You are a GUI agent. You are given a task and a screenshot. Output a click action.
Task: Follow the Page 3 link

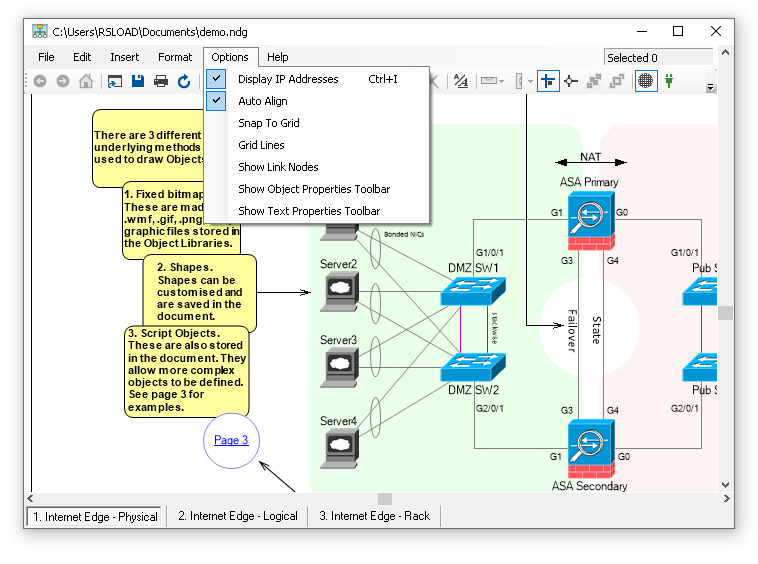(x=231, y=440)
